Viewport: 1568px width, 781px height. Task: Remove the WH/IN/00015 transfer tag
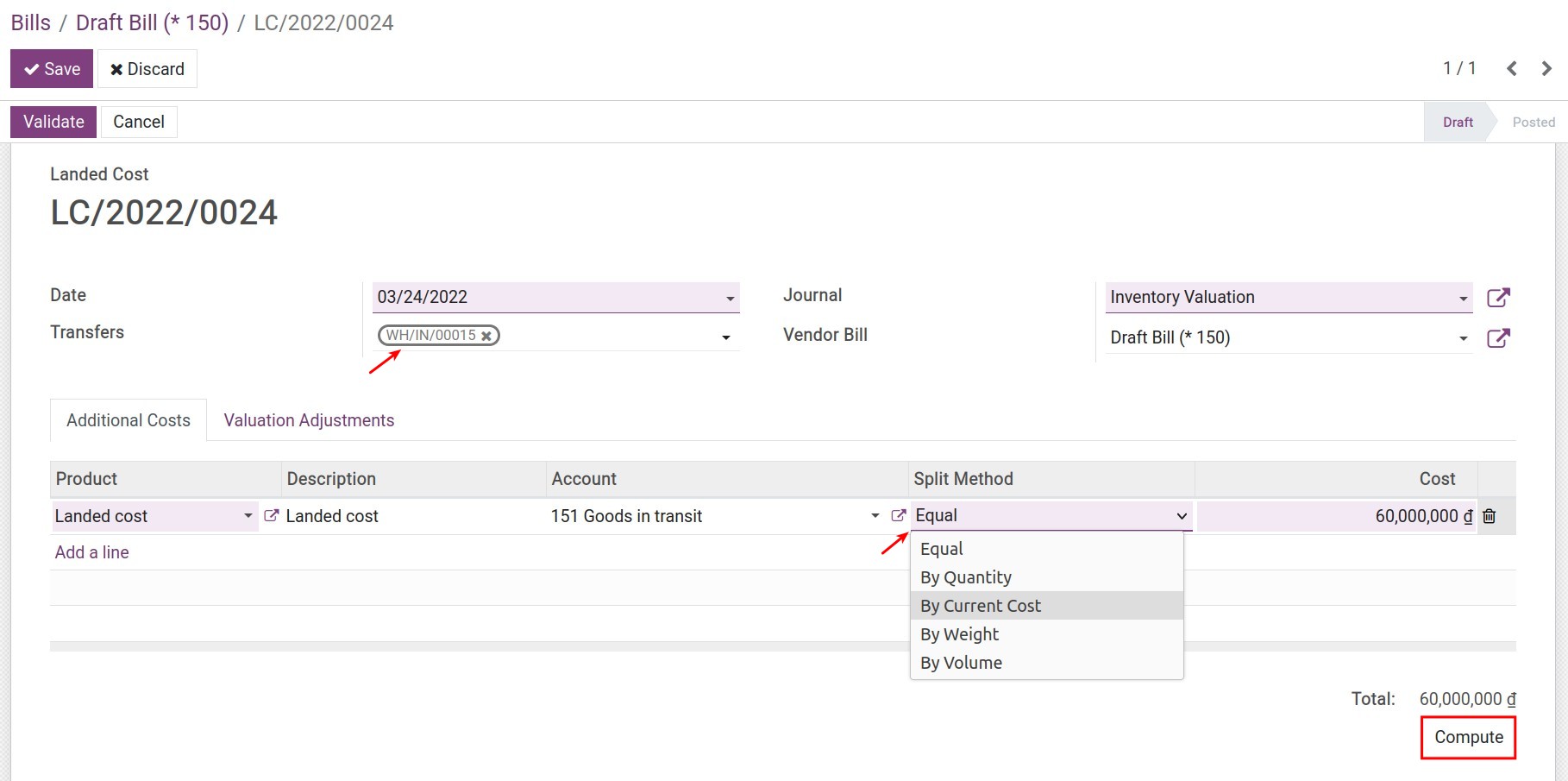click(486, 336)
